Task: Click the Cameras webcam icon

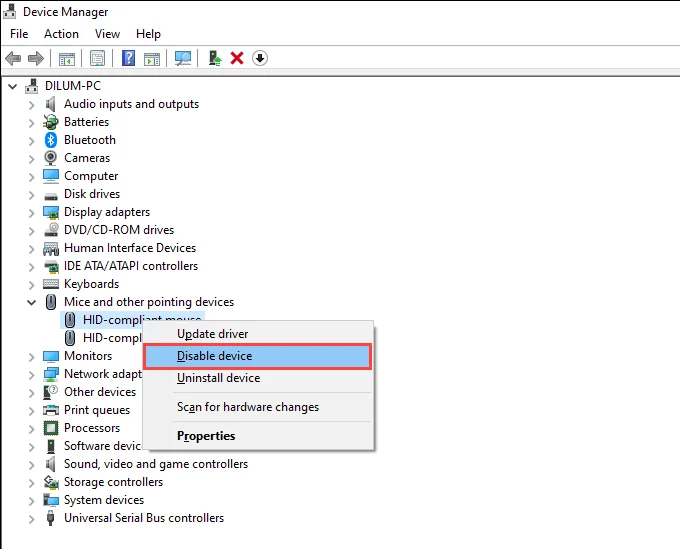Action: pyautogui.click(x=51, y=158)
